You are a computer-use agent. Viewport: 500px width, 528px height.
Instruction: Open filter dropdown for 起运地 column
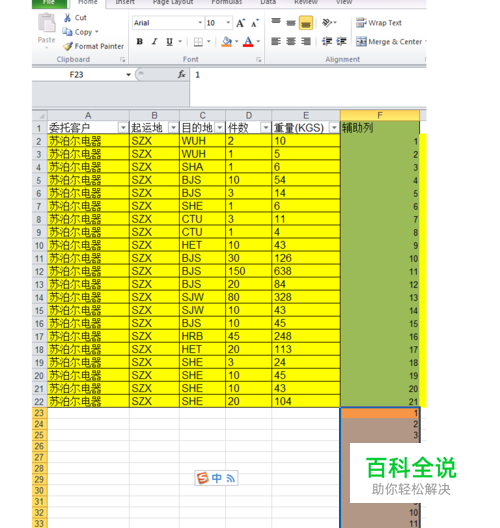(173, 128)
